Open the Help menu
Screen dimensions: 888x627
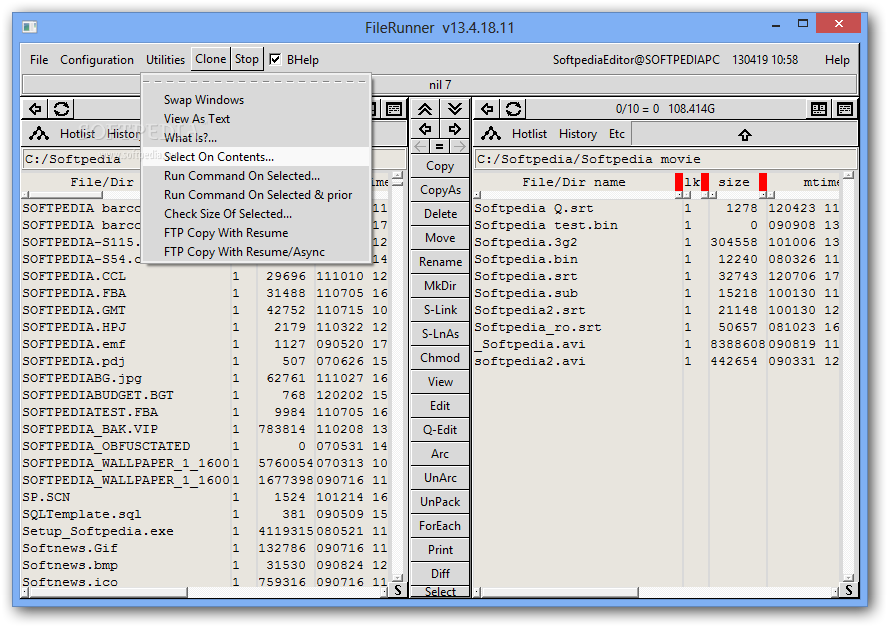(x=837, y=59)
